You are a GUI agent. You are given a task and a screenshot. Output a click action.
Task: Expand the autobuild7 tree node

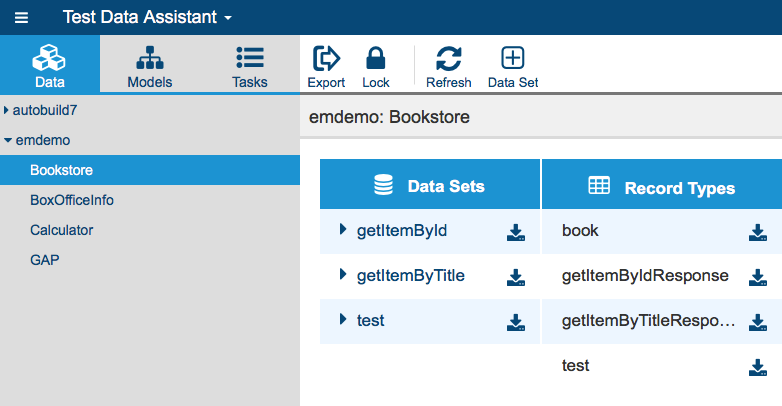click(x=6, y=110)
